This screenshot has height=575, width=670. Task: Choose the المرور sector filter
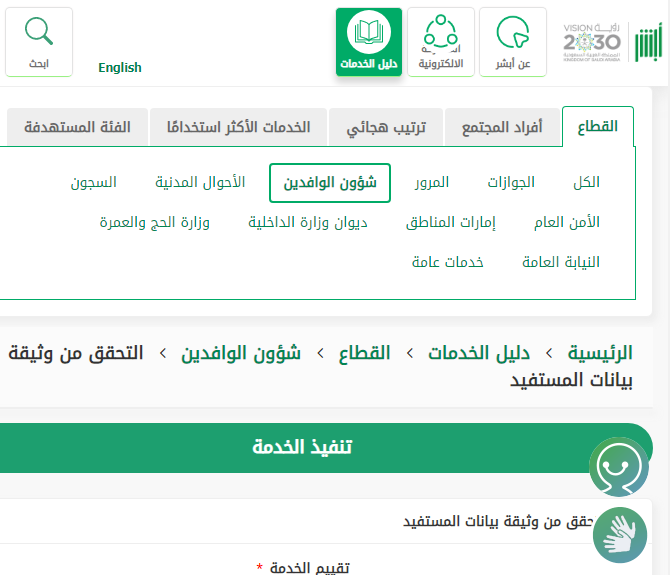(x=432, y=182)
